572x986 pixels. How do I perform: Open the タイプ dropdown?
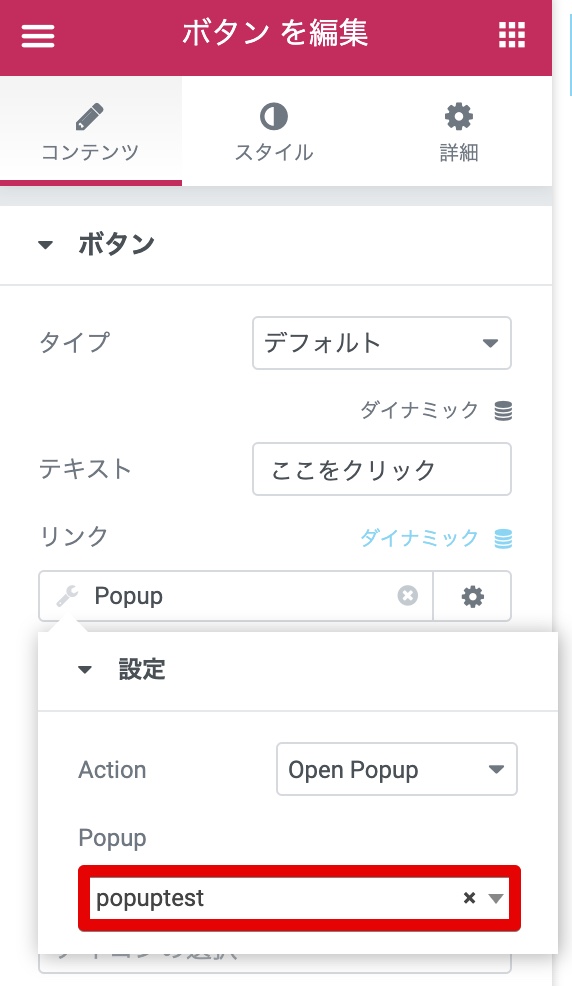click(382, 343)
